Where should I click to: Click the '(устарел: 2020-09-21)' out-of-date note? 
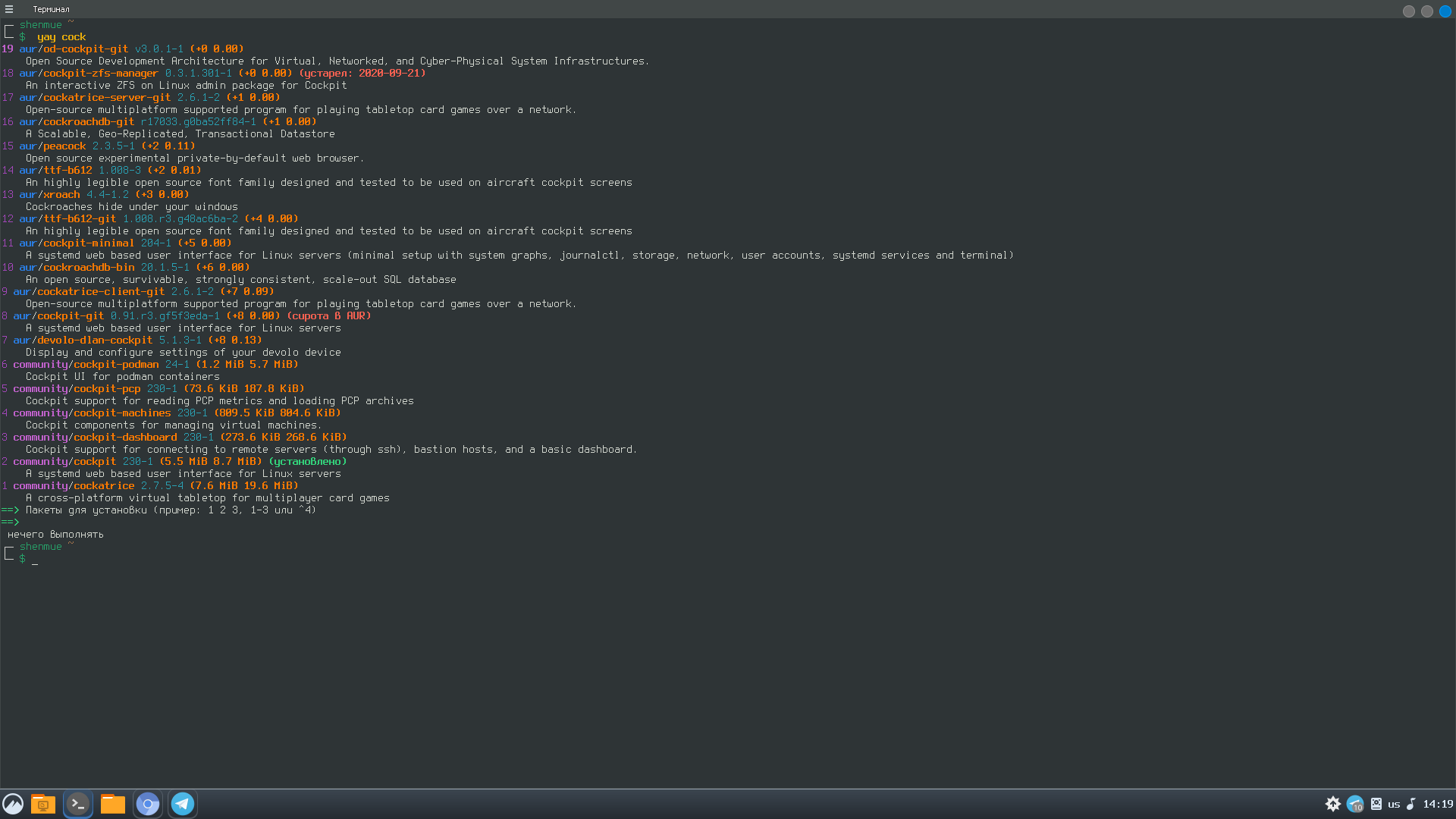pos(362,74)
